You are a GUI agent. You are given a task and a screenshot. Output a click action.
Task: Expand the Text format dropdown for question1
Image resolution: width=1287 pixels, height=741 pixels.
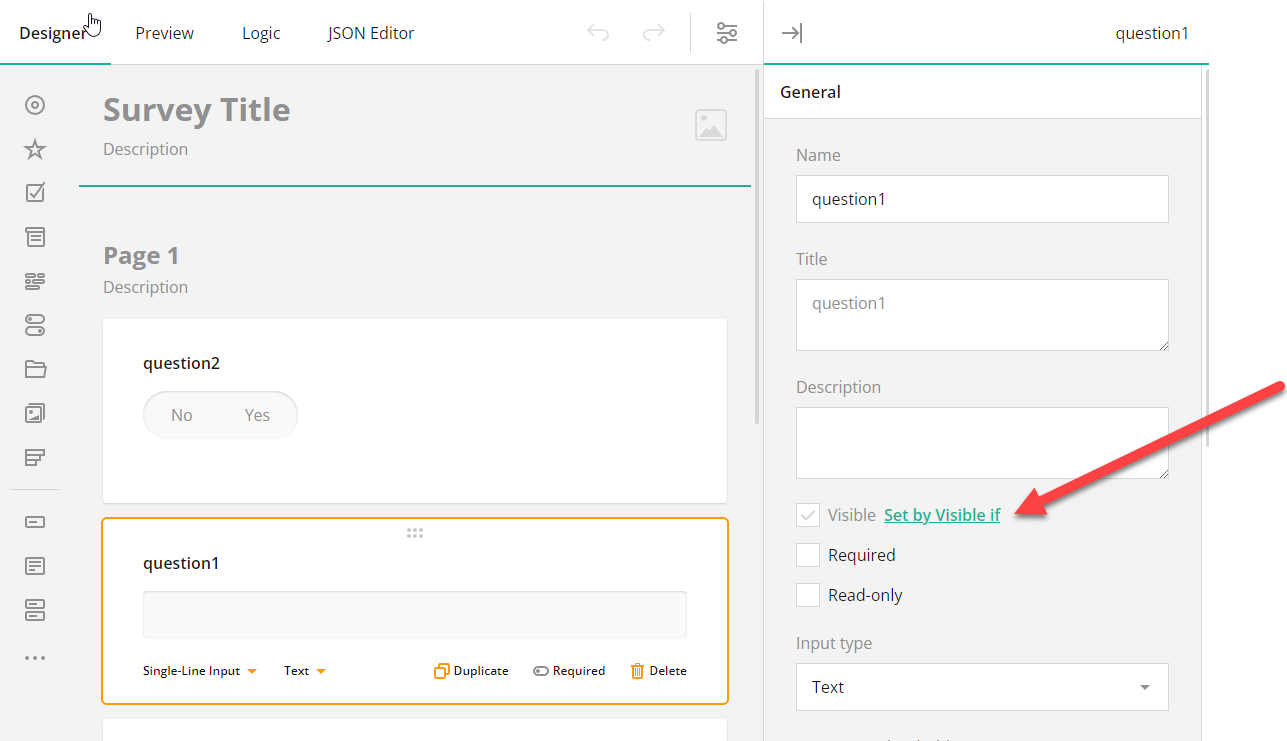(303, 670)
